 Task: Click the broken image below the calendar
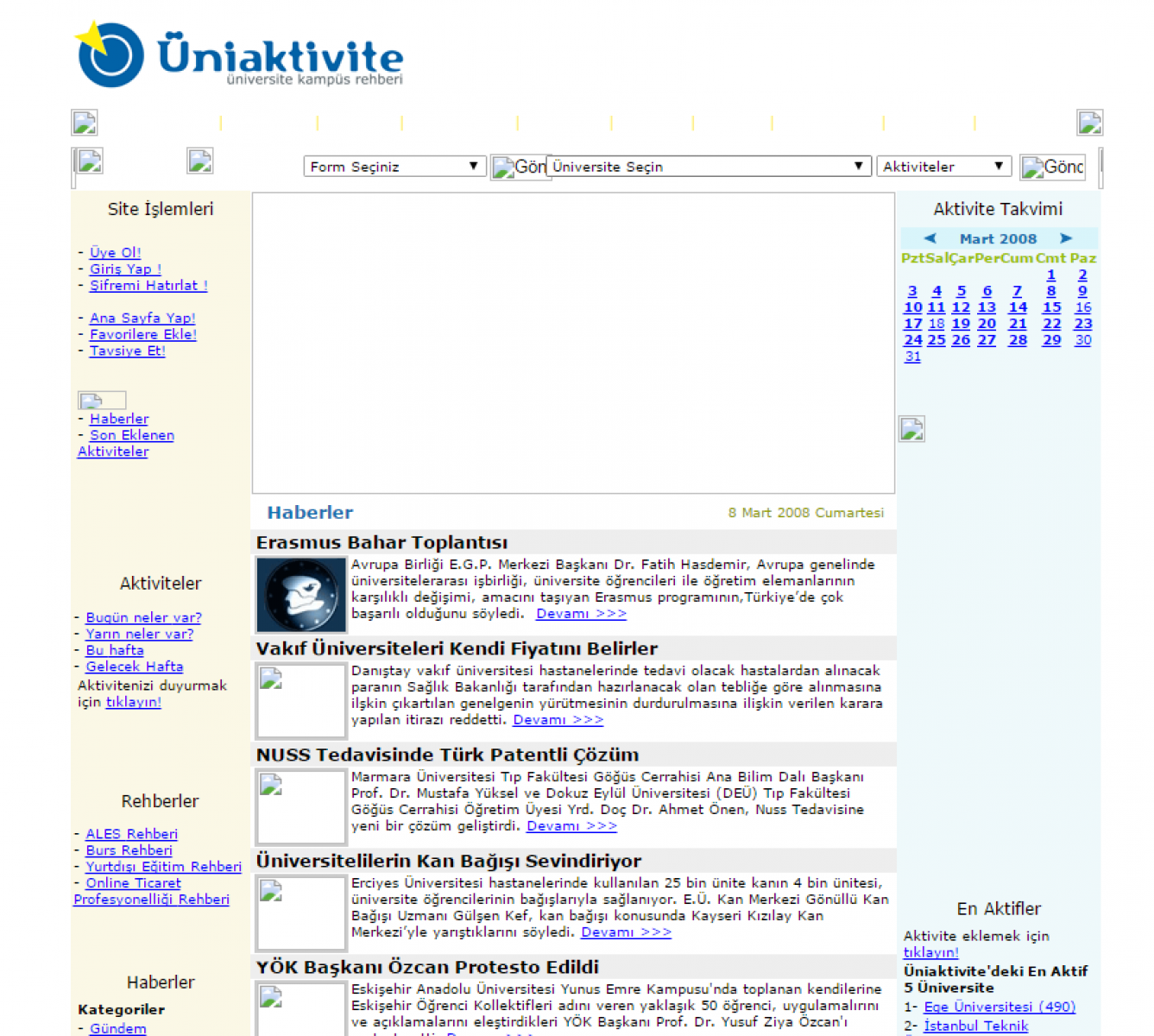click(x=912, y=429)
